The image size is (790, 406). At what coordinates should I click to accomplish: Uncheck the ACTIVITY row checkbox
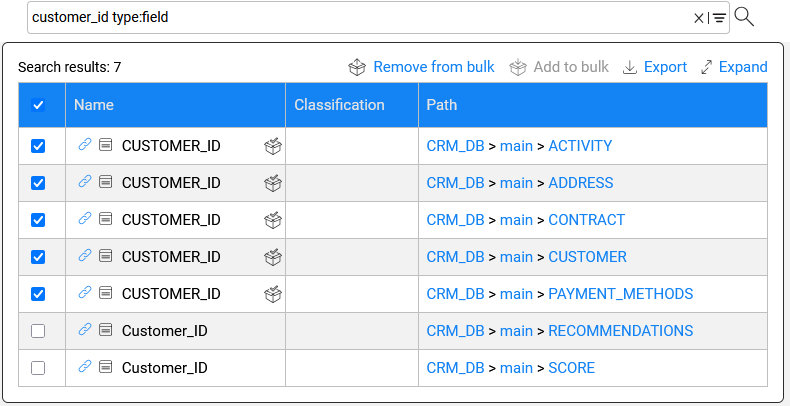(x=38, y=146)
